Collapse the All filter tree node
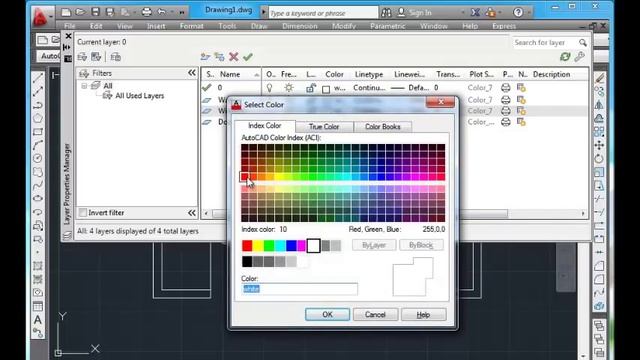640x360 pixels. [x=84, y=86]
